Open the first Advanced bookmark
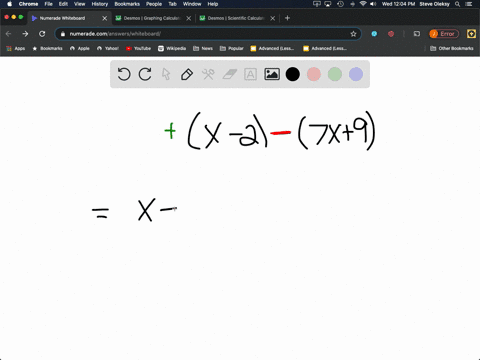 point(272,48)
